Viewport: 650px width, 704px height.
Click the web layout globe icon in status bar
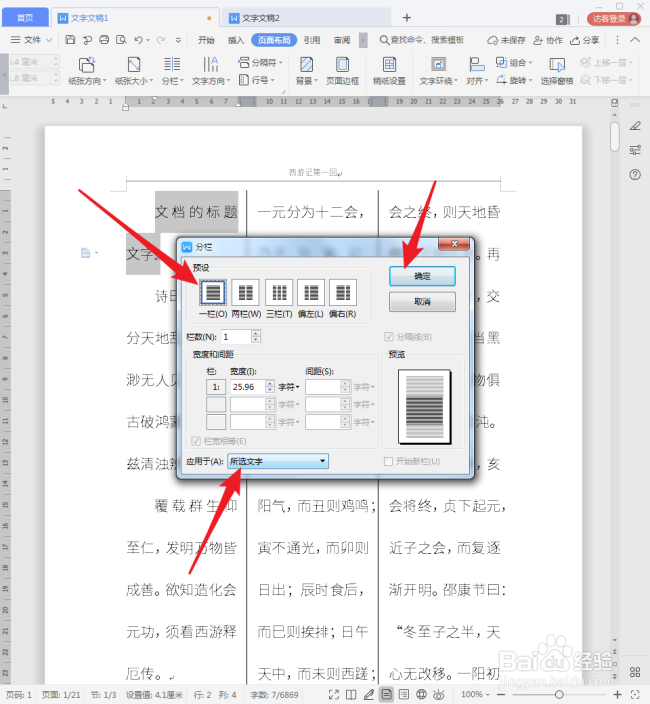coord(421,695)
